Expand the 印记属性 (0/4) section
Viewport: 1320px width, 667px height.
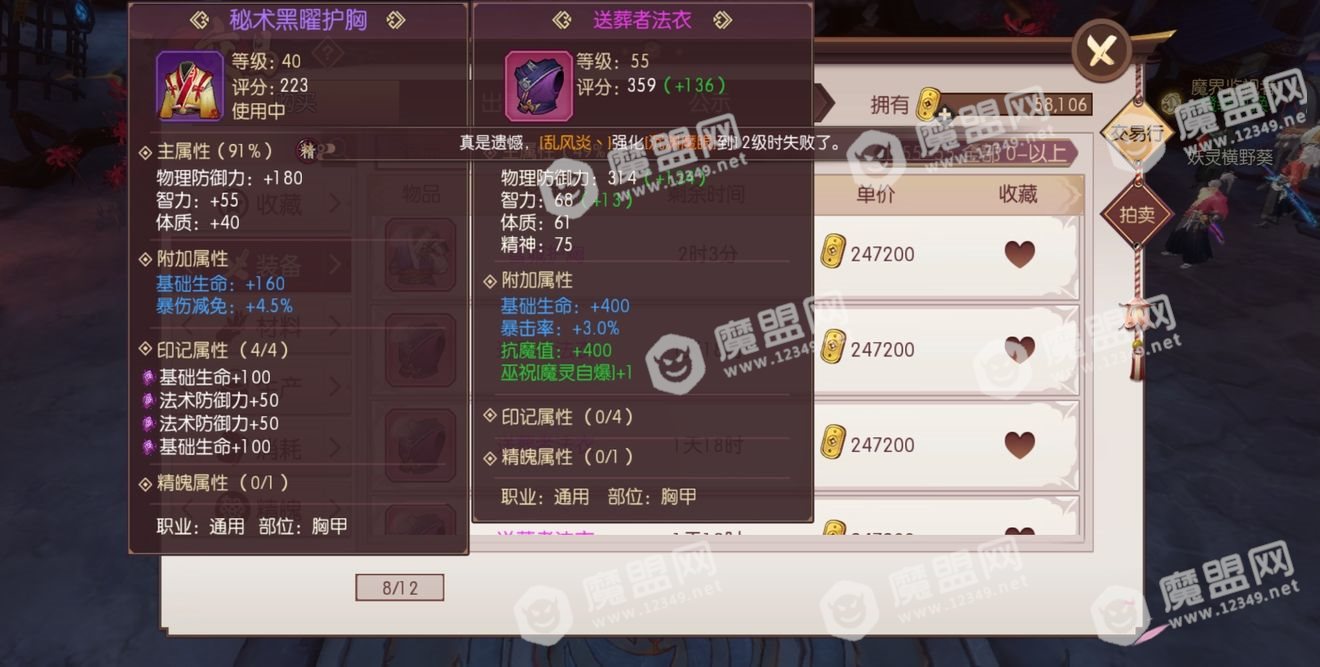coord(559,416)
